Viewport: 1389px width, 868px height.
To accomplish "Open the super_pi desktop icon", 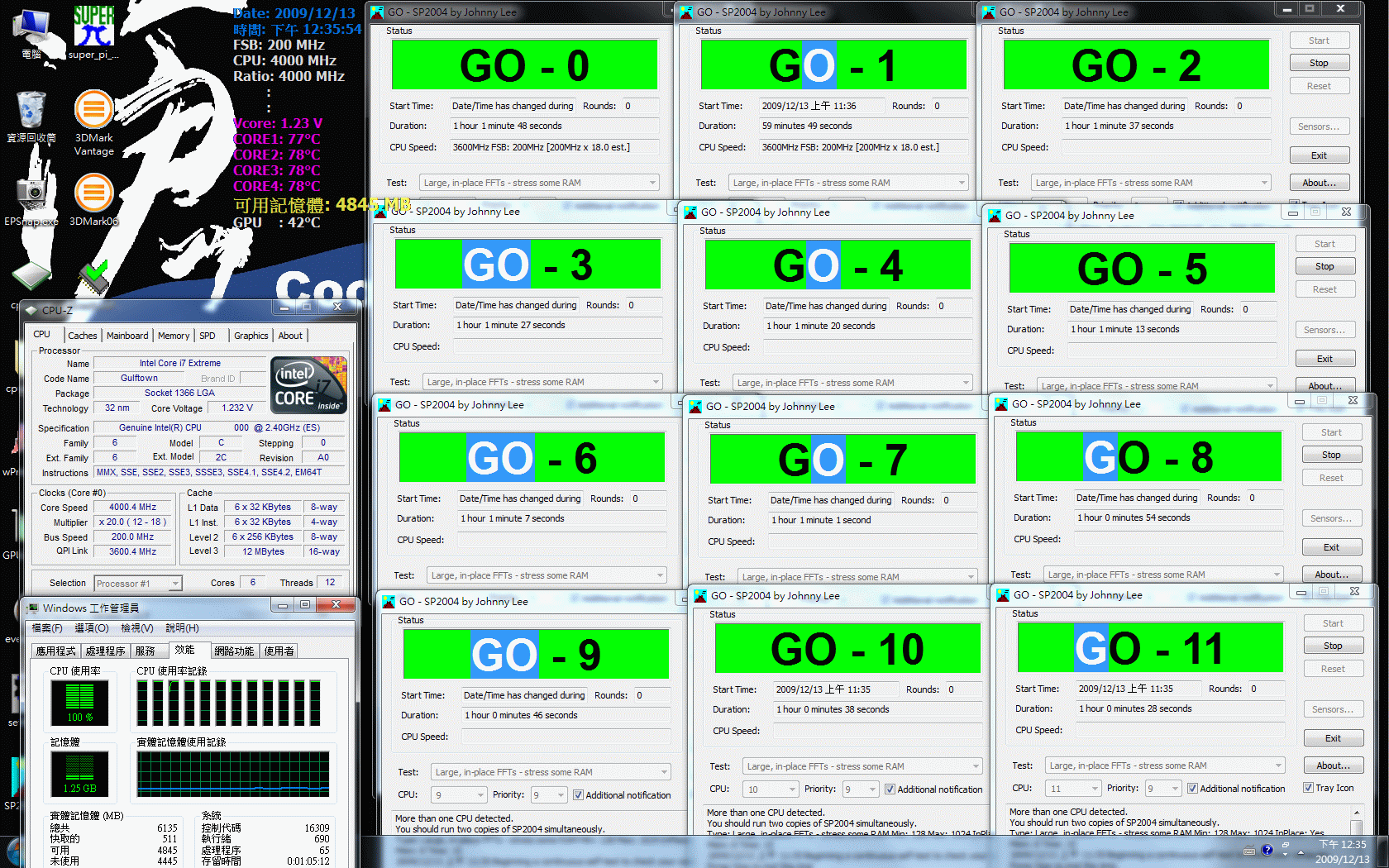I will 93,32.
